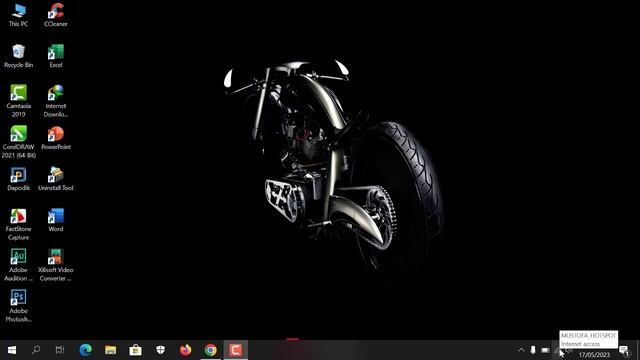The image size is (640, 360).
Task: Select the Camtasia 2019 shortcut
Action: [18, 101]
